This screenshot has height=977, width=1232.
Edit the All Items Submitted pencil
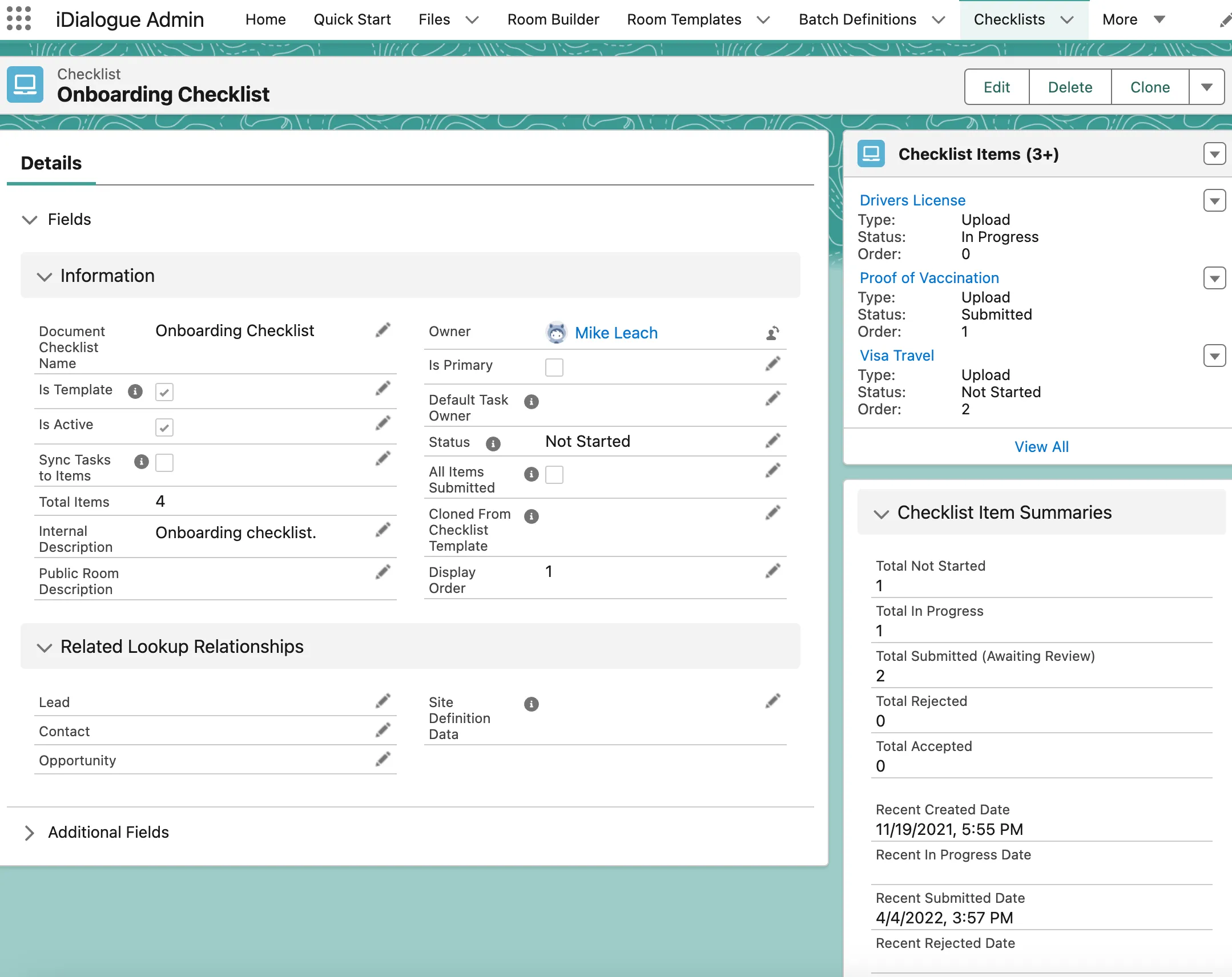(772, 471)
